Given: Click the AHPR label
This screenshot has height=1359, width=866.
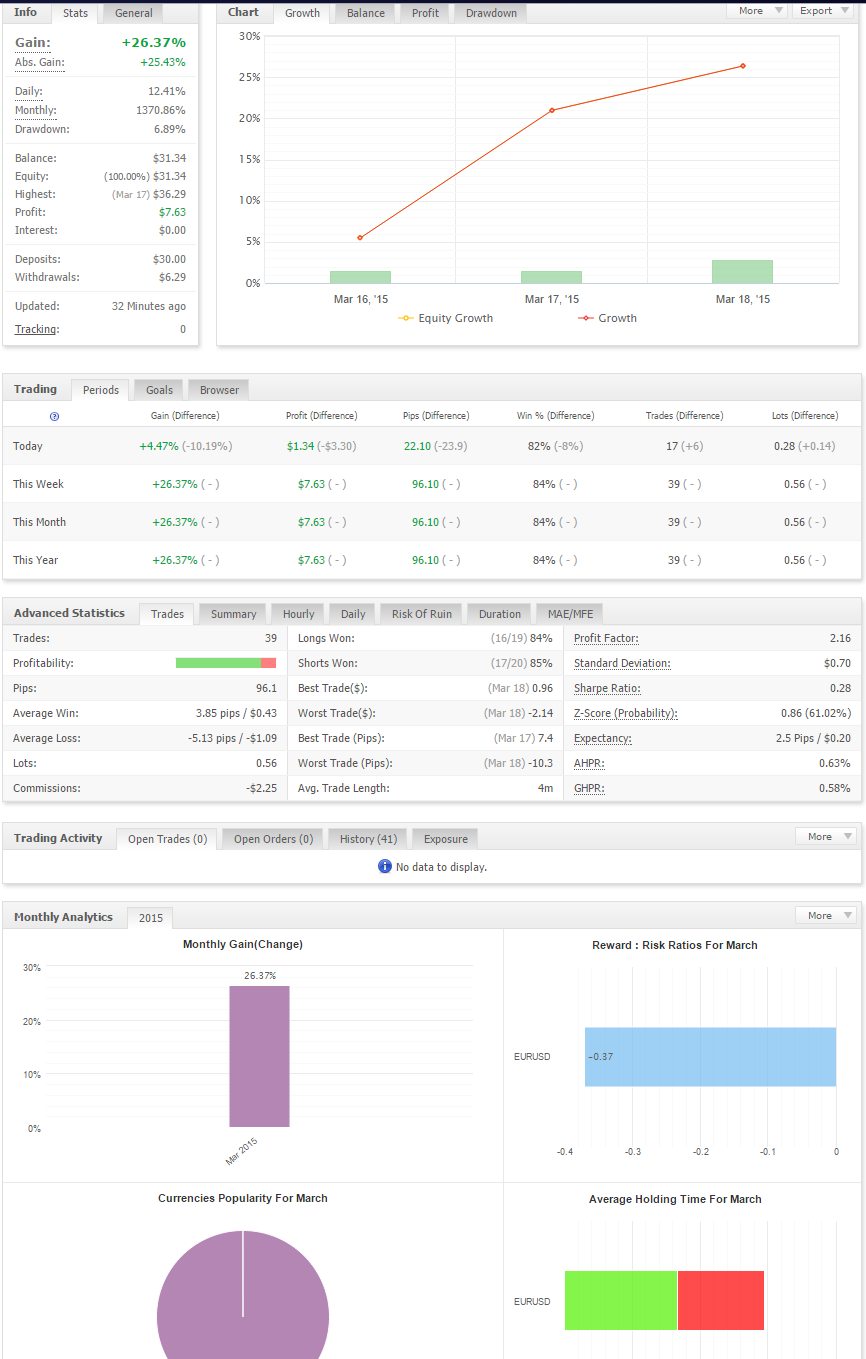Looking at the screenshot, I should point(589,763).
